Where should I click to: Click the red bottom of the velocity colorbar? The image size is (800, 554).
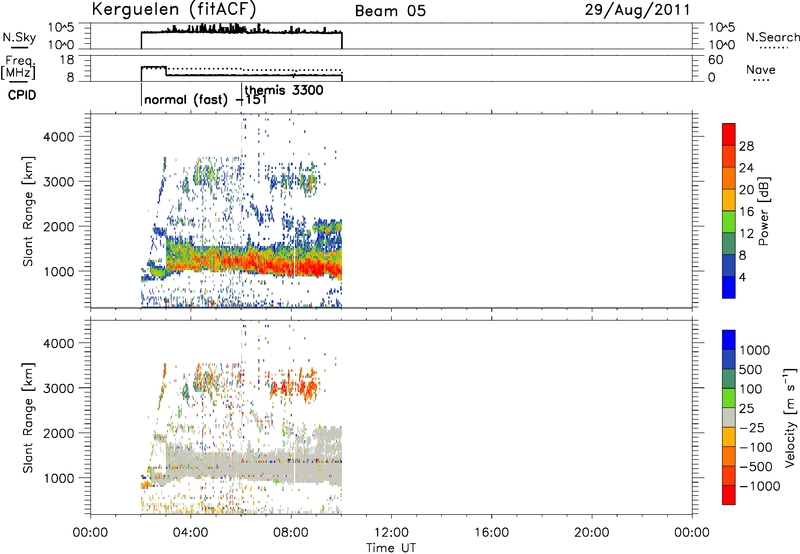tap(729, 495)
